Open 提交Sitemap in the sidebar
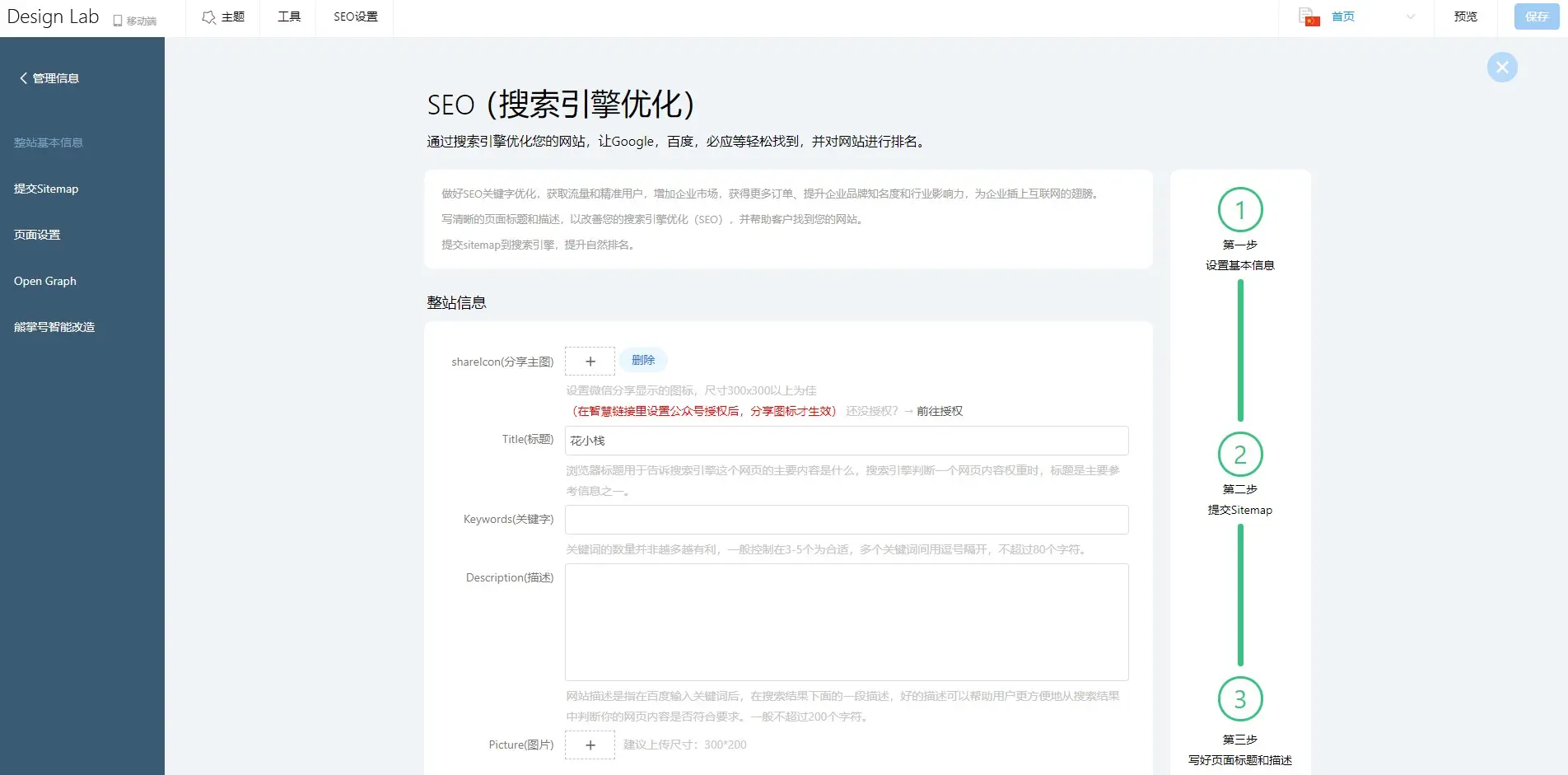The height and width of the screenshot is (775, 1568). (46, 189)
